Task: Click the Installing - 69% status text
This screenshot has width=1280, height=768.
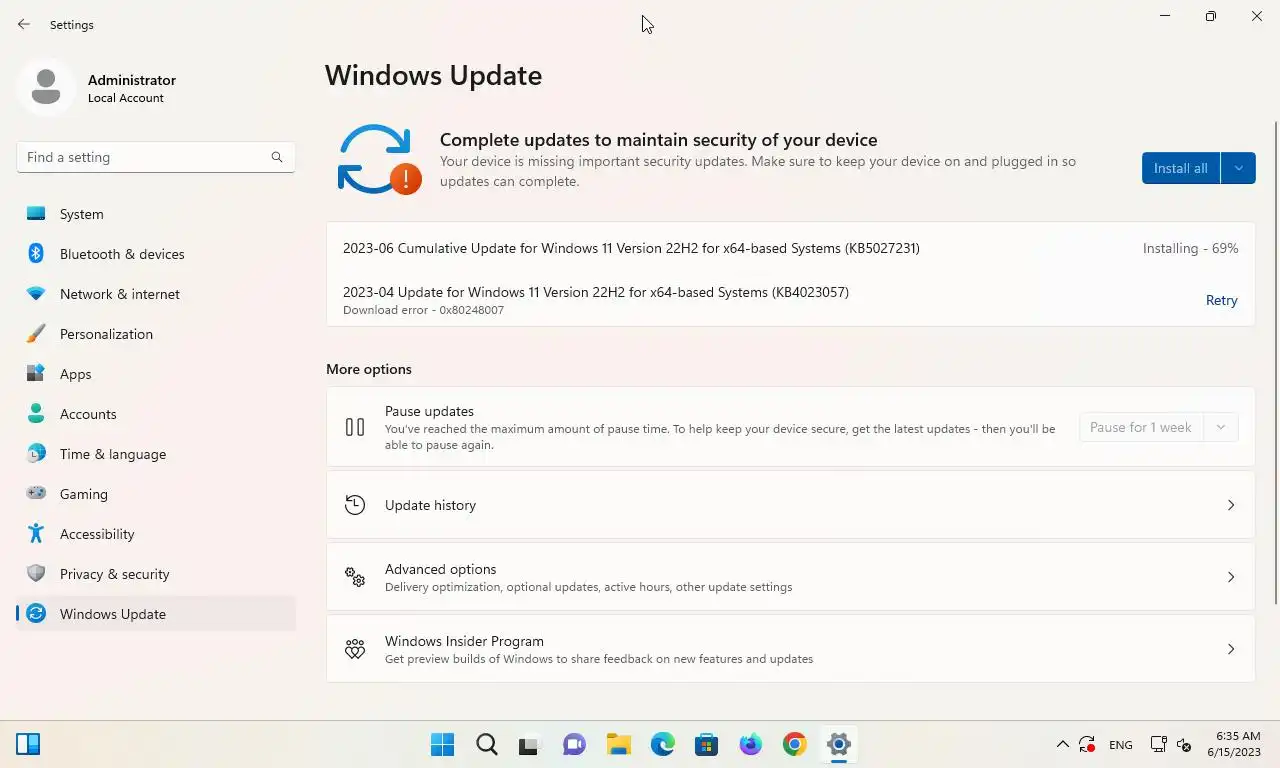Action: click(x=1190, y=248)
